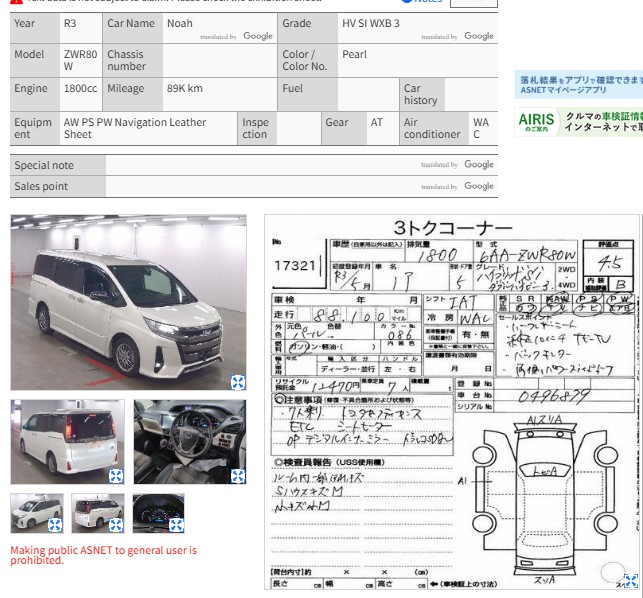The image size is (643, 598).
Task: Select air conditioner value 'WA C'
Action: coord(481,128)
